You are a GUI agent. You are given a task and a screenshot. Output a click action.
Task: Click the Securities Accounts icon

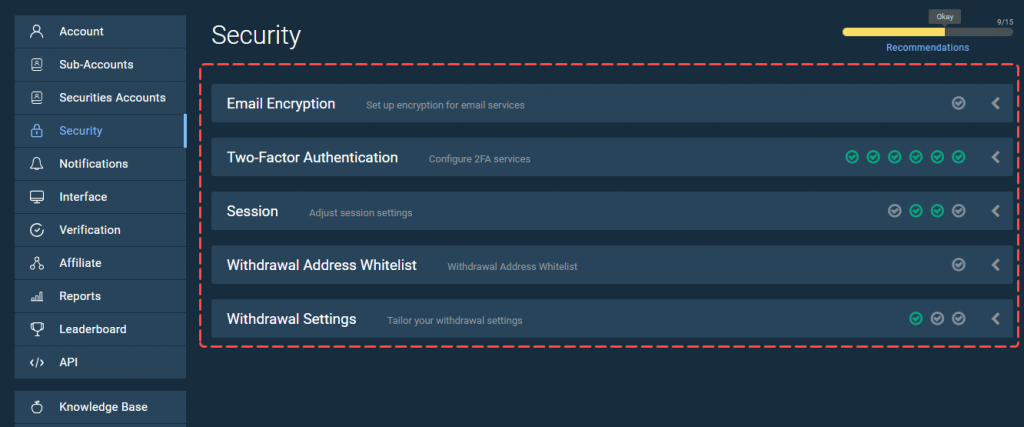click(x=37, y=97)
